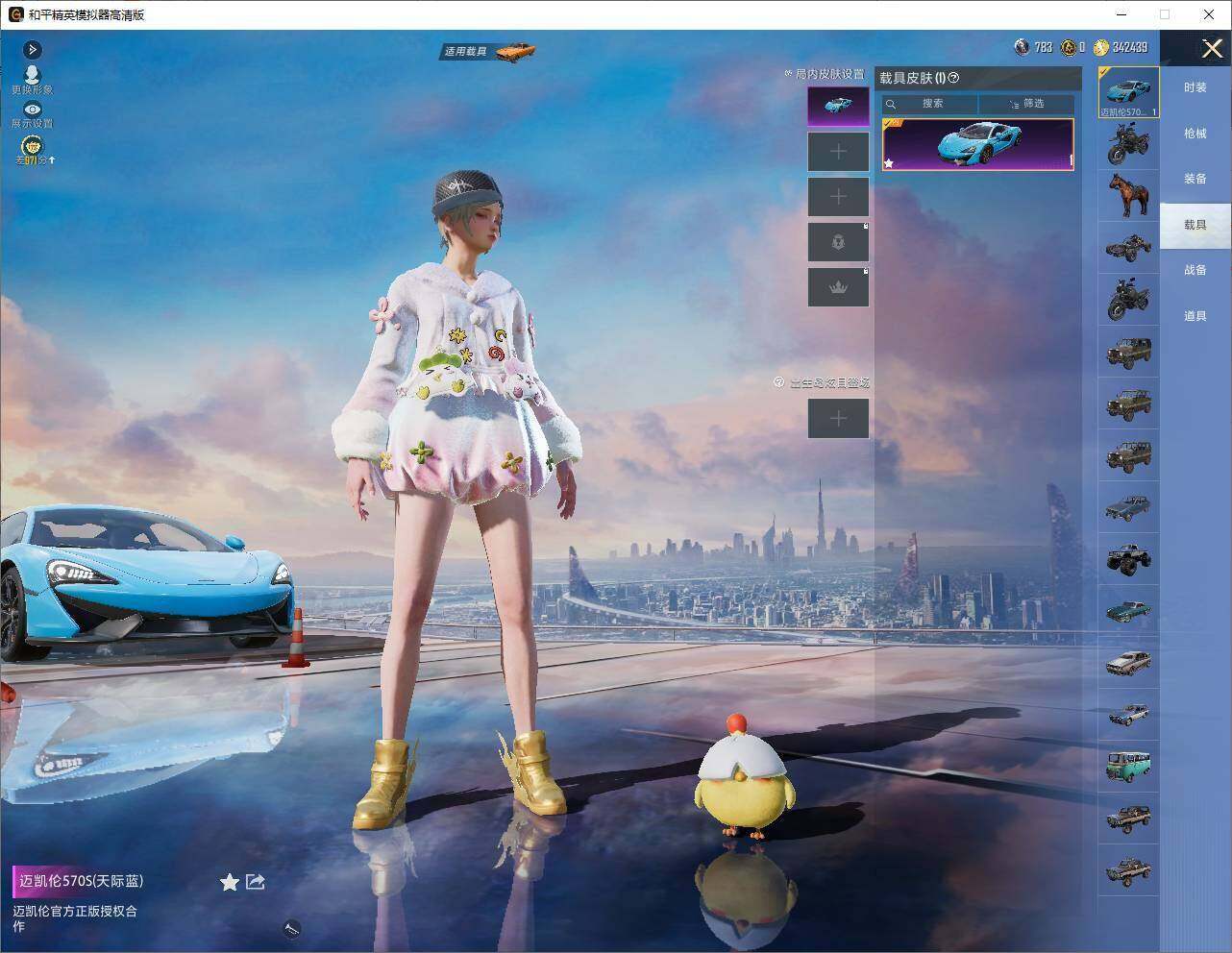Image resolution: width=1232 pixels, height=953 pixels.
Task: Select the 迈凯伦570 vehicle in the sidebar
Action: (1129, 92)
